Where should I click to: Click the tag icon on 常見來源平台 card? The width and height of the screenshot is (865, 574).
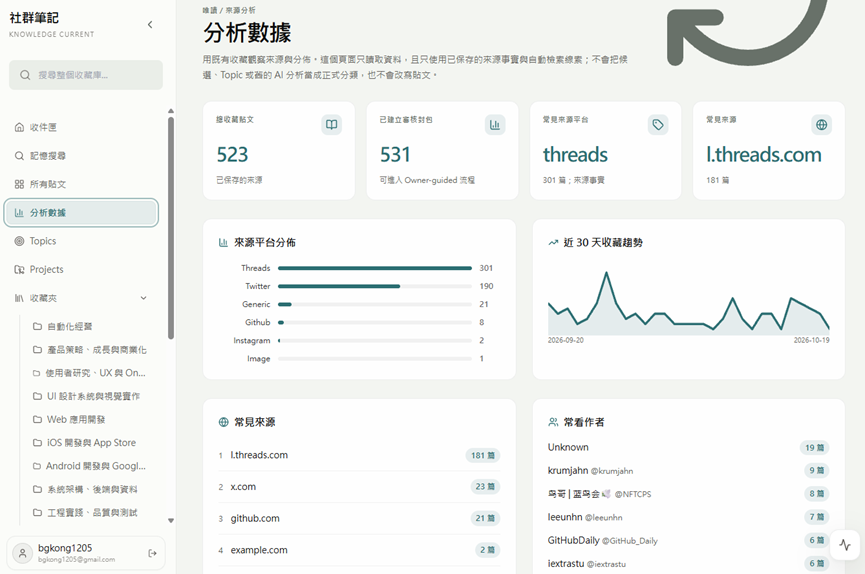pos(658,125)
